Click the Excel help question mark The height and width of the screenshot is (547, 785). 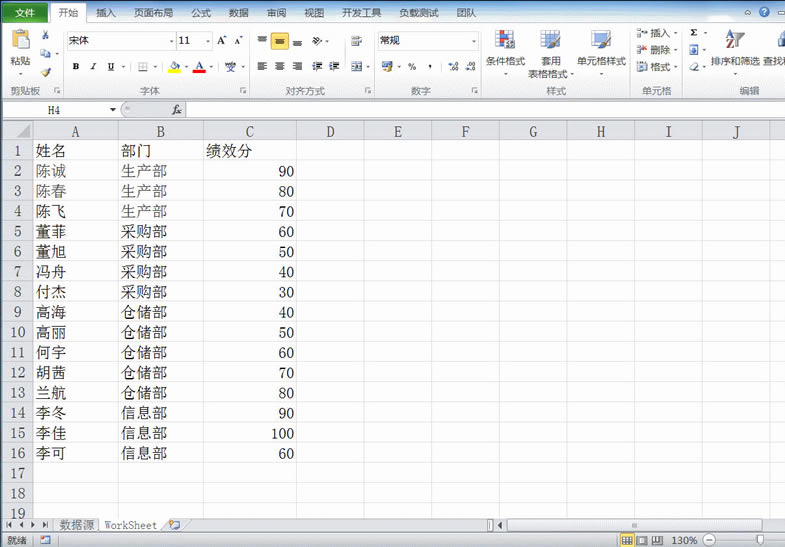click(764, 12)
